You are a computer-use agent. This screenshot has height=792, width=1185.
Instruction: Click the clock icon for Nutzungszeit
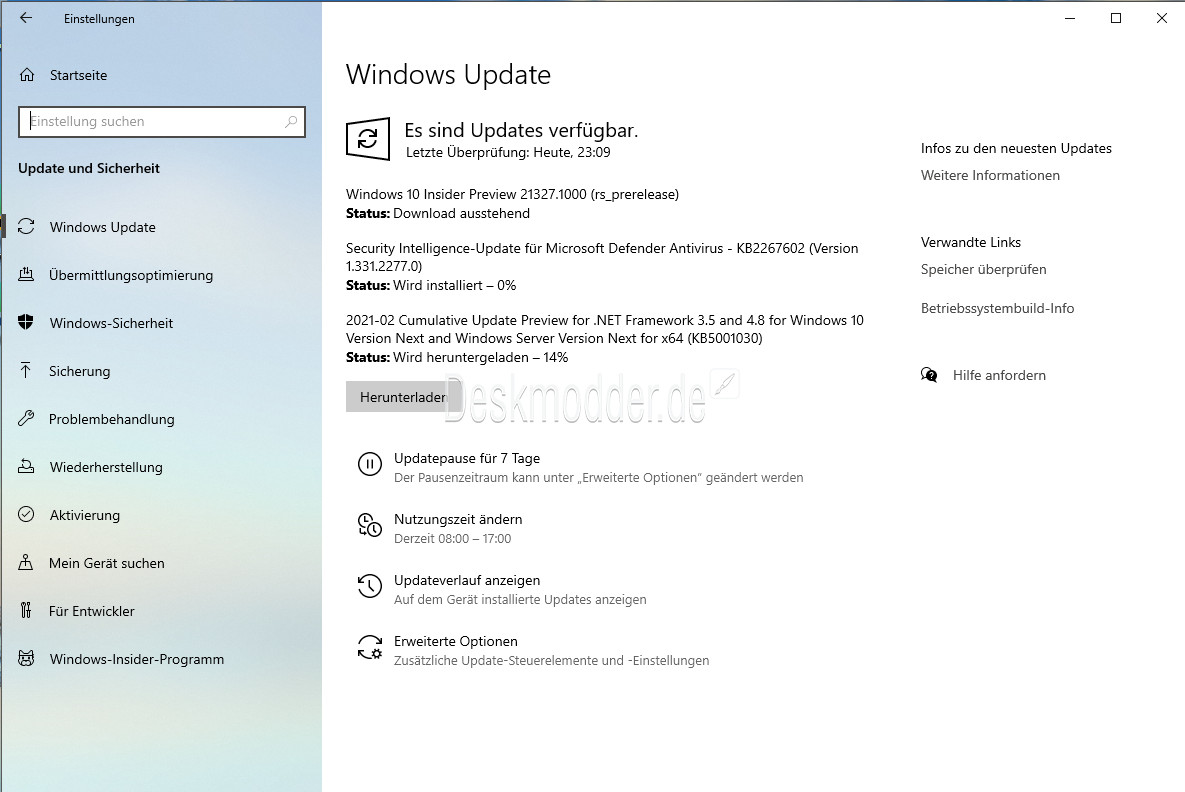(370, 524)
